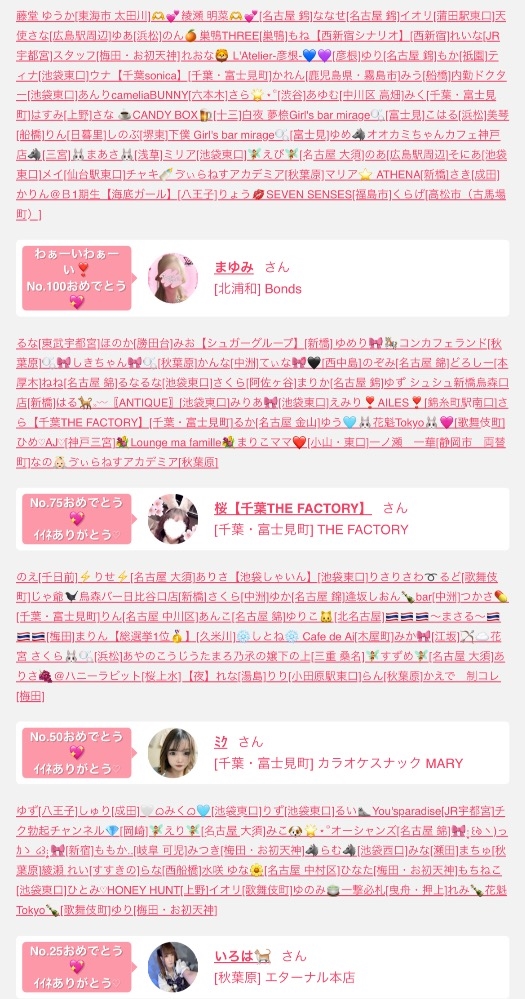Open まゆみ's profile avatar thumbnail
Screen dimensions: 525x999
point(173,278)
